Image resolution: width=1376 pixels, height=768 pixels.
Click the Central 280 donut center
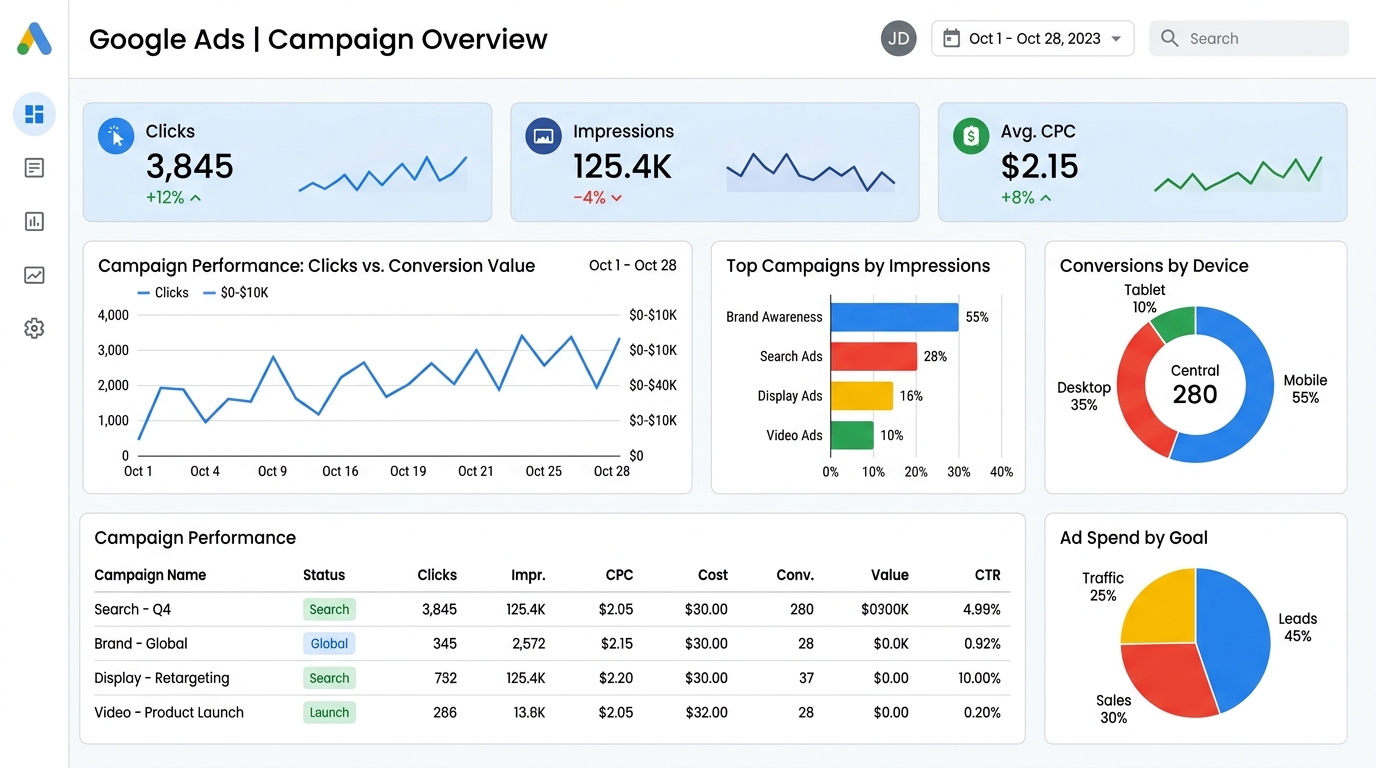(1195, 385)
